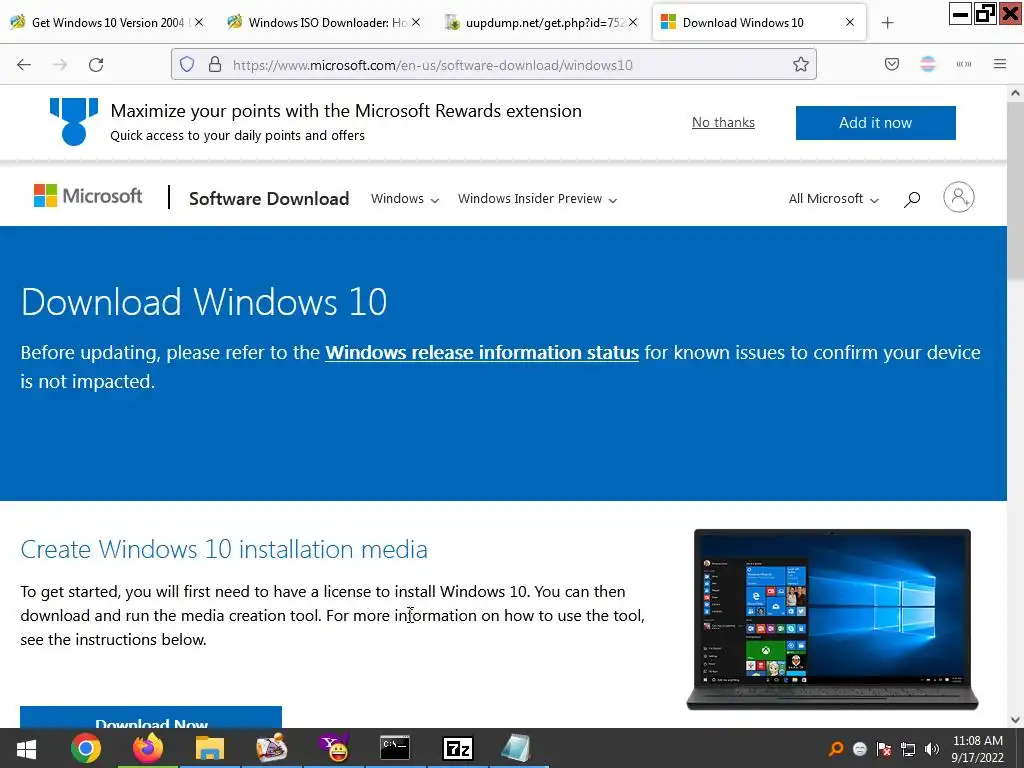The height and width of the screenshot is (768, 1024).
Task: Open File Explorer from the taskbar
Action: (x=210, y=748)
